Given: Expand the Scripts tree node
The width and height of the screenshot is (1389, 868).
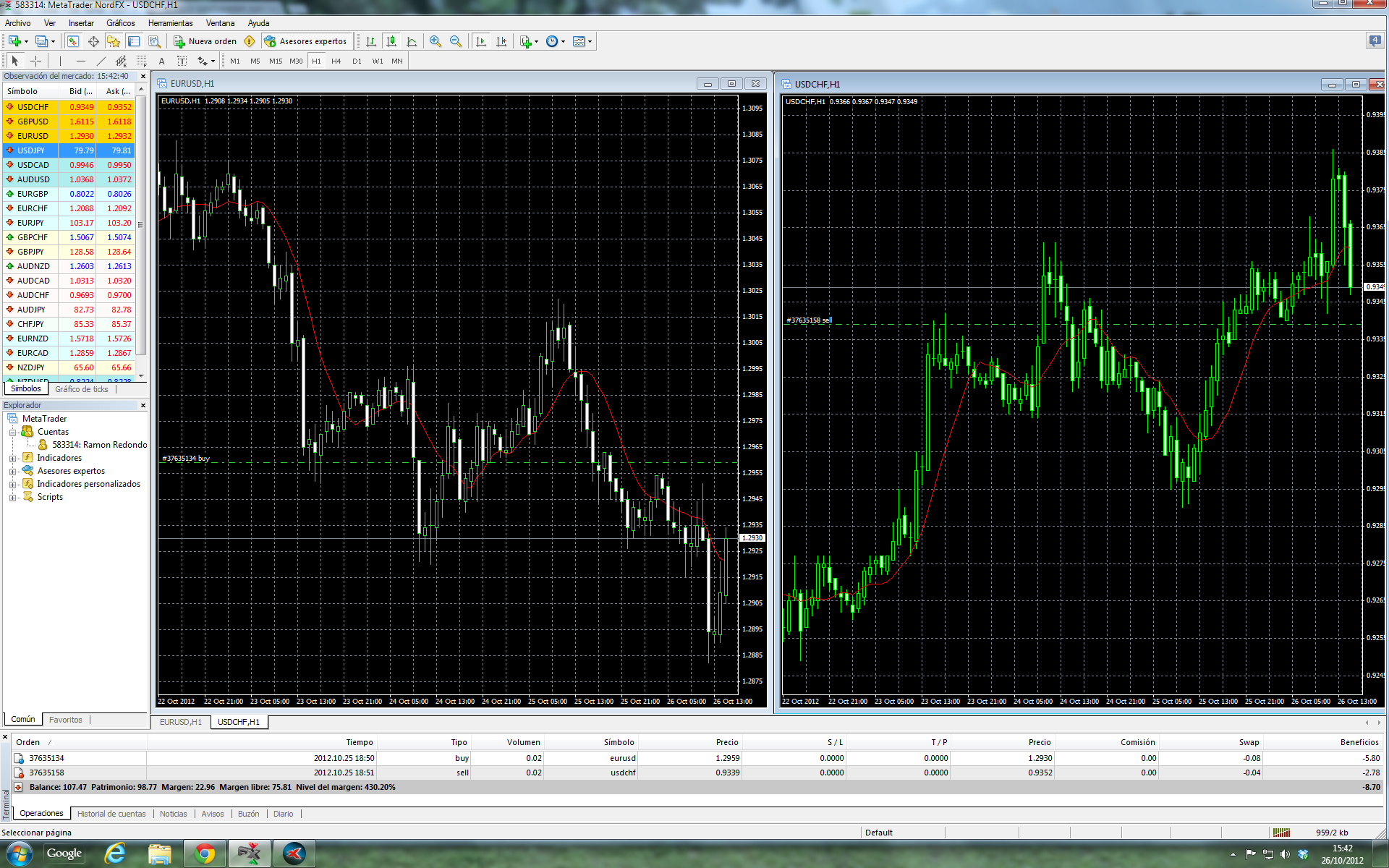Looking at the screenshot, I should pos(12,498).
